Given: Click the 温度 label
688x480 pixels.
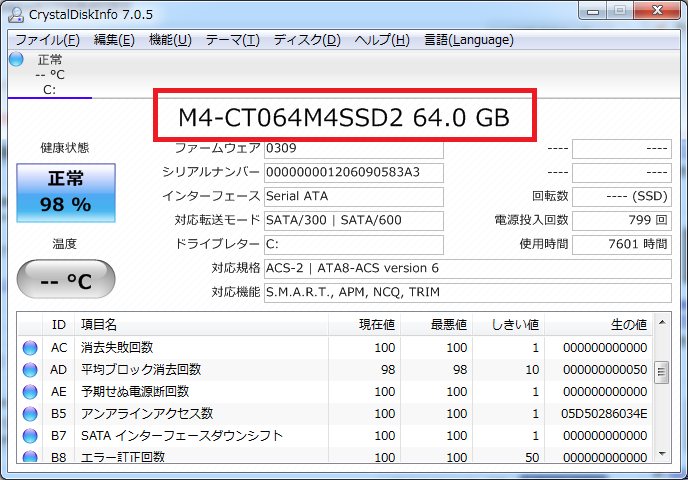Looking at the screenshot, I should tap(65, 244).
